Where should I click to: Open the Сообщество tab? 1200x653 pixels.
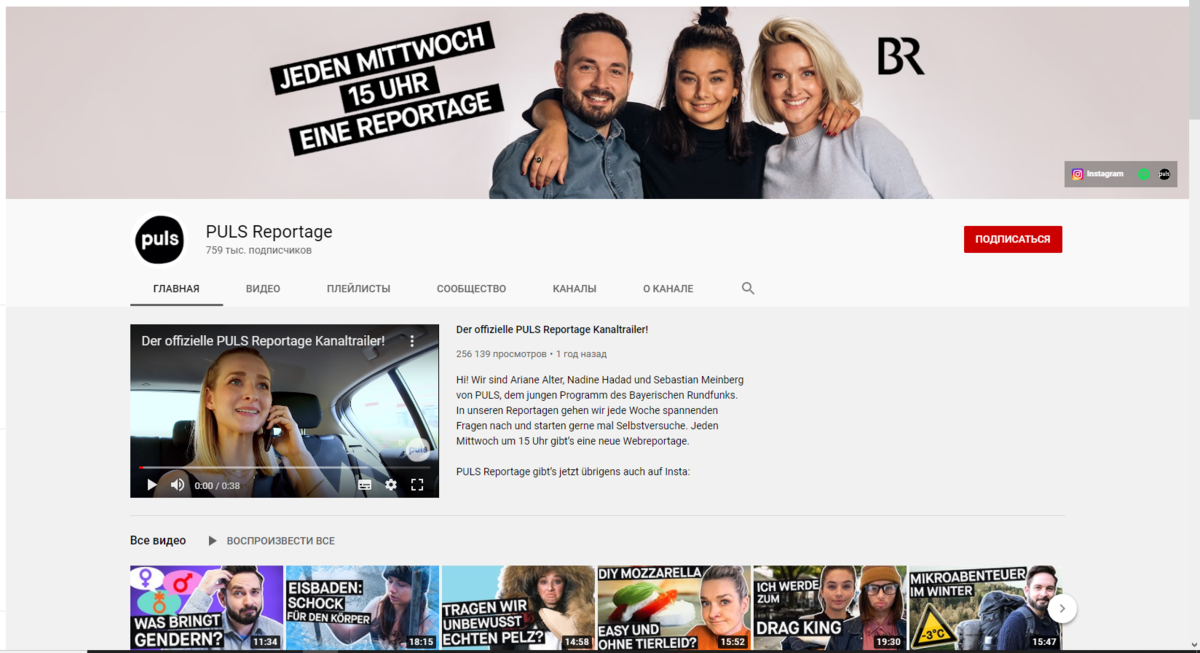click(x=471, y=288)
